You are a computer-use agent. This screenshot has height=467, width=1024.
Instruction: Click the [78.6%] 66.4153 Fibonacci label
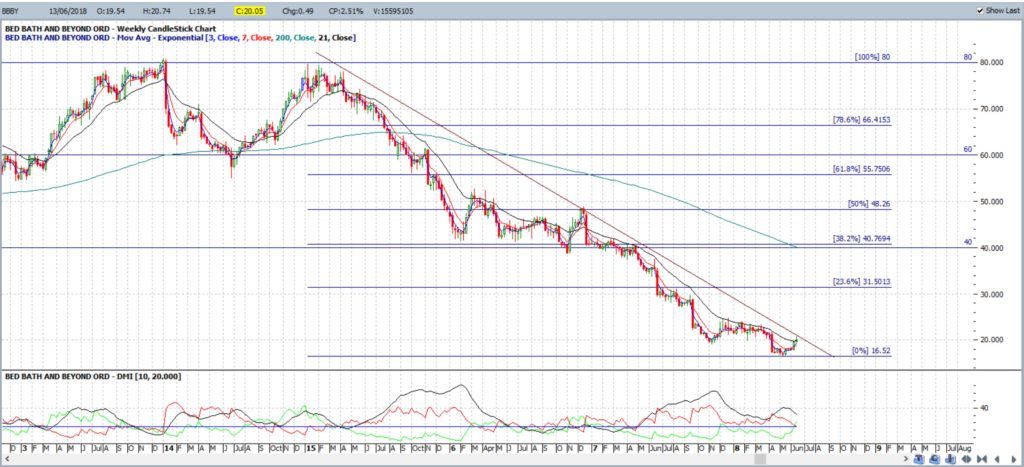click(x=861, y=120)
